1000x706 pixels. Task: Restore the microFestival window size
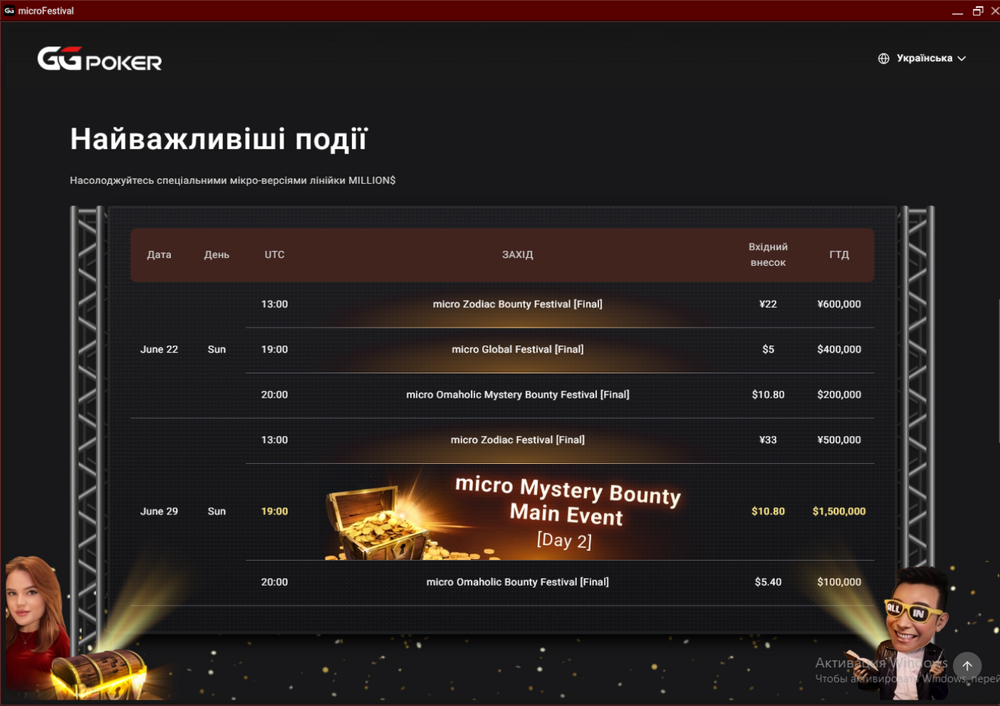pos(978,11)
